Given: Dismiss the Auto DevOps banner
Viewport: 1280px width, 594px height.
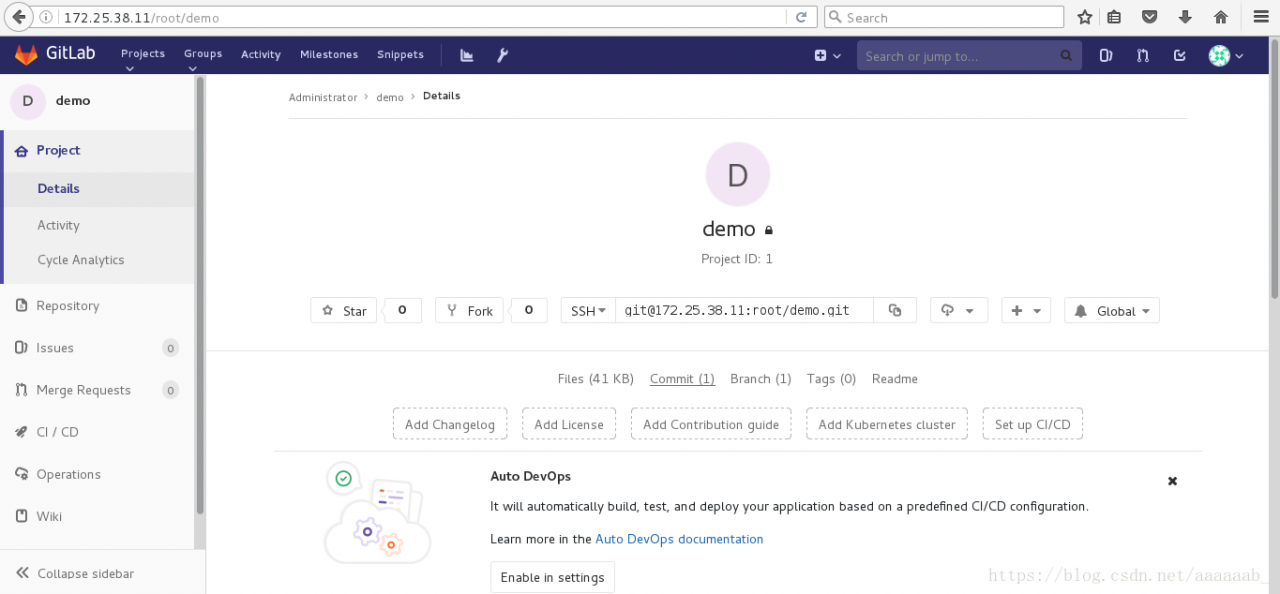Looking at the screenshot, I should point(1173,481).
